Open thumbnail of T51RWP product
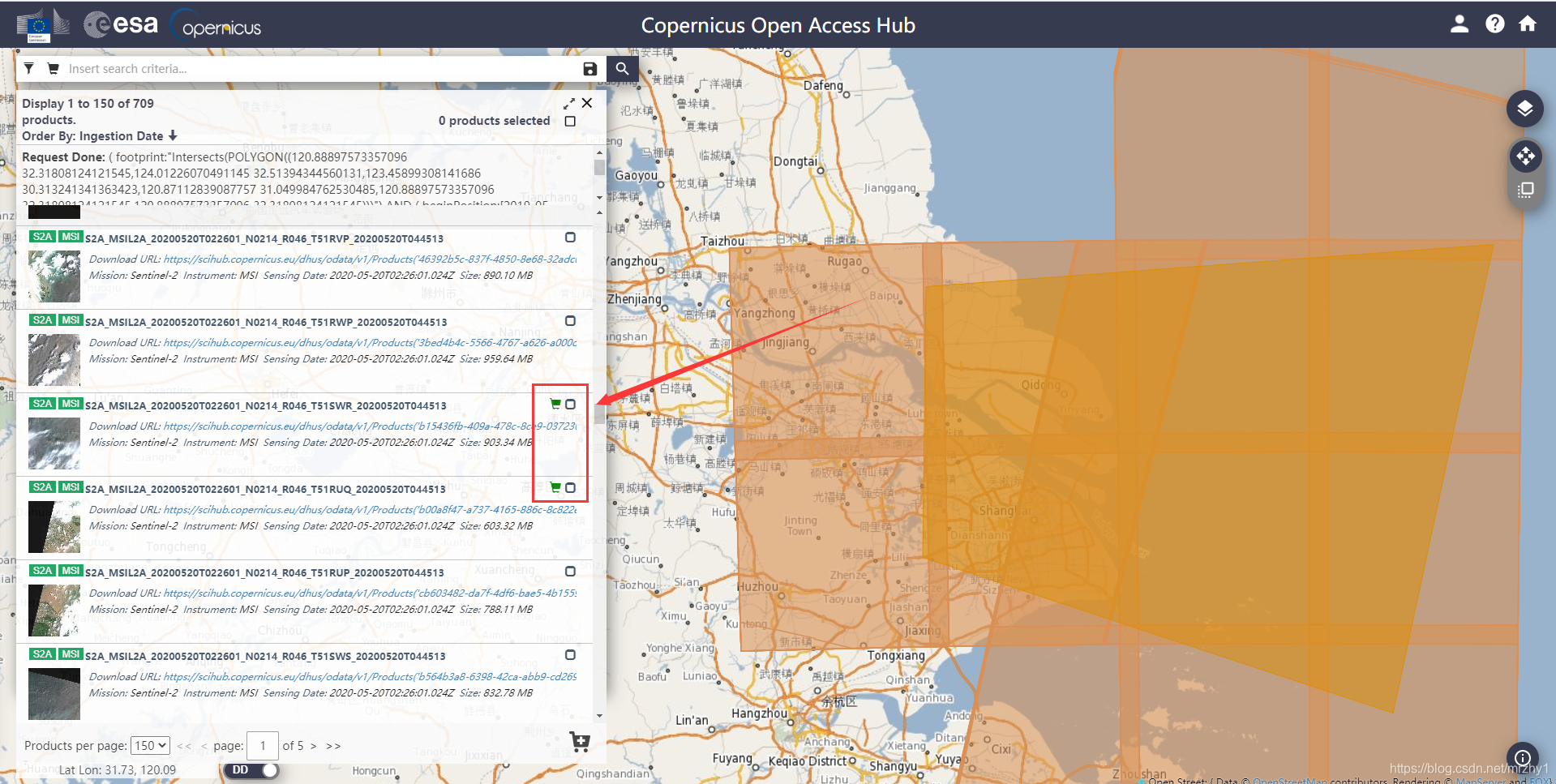Image resolution: width=1556 pixels, height=784 pixels. (54, 360)
